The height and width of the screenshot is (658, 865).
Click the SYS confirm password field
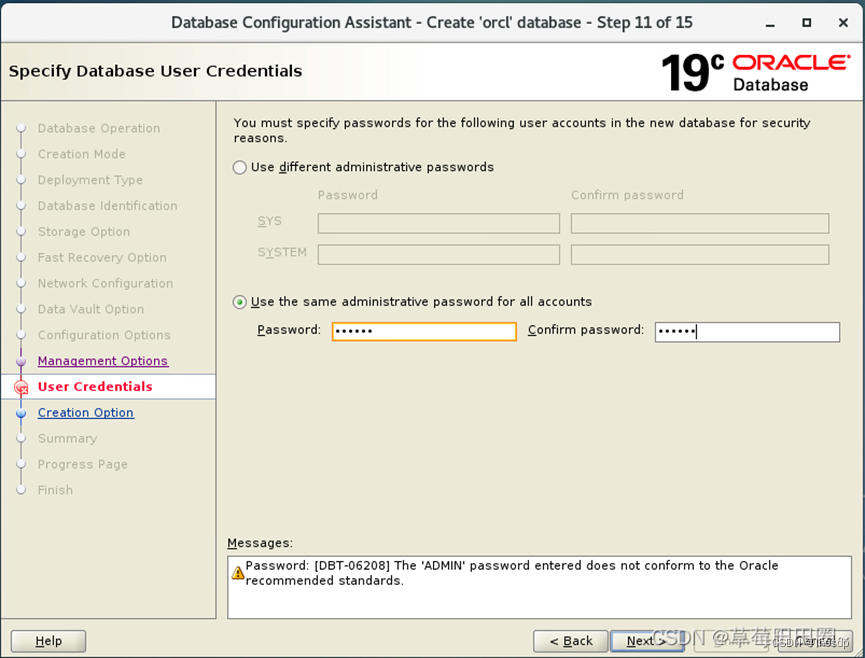click(700, 223)
